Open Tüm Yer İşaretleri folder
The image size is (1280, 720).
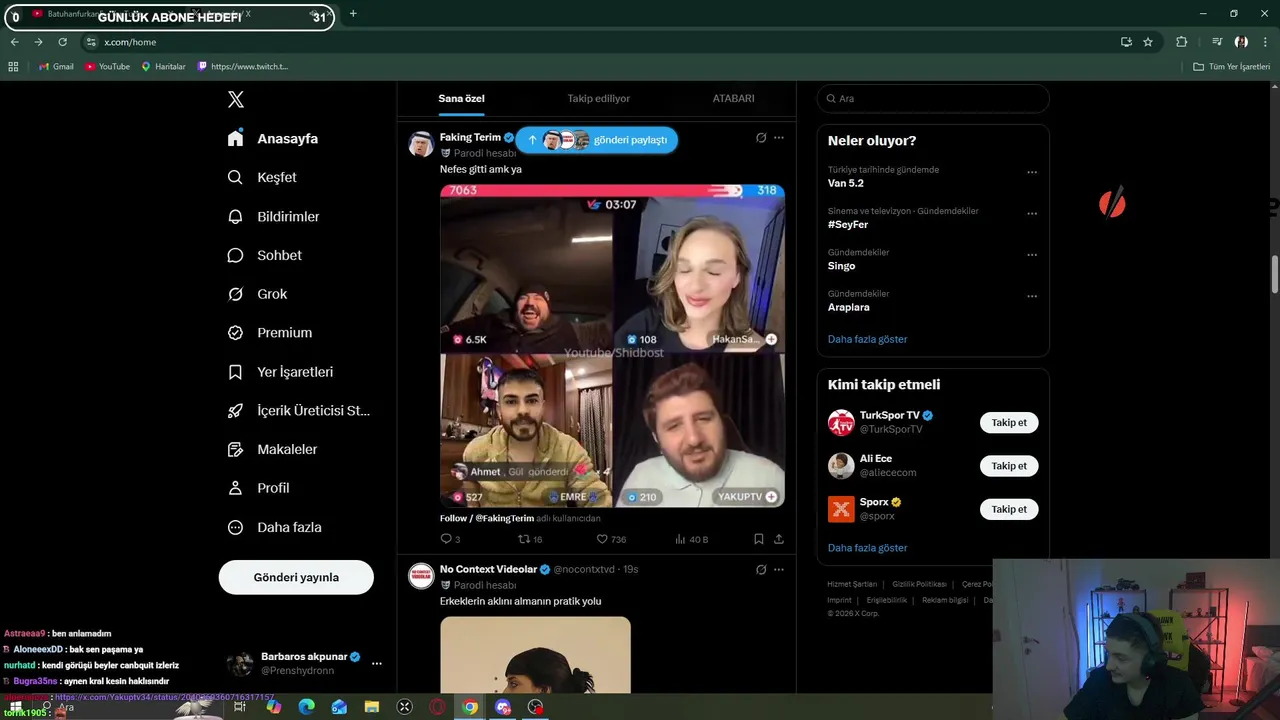point(1231,66)
